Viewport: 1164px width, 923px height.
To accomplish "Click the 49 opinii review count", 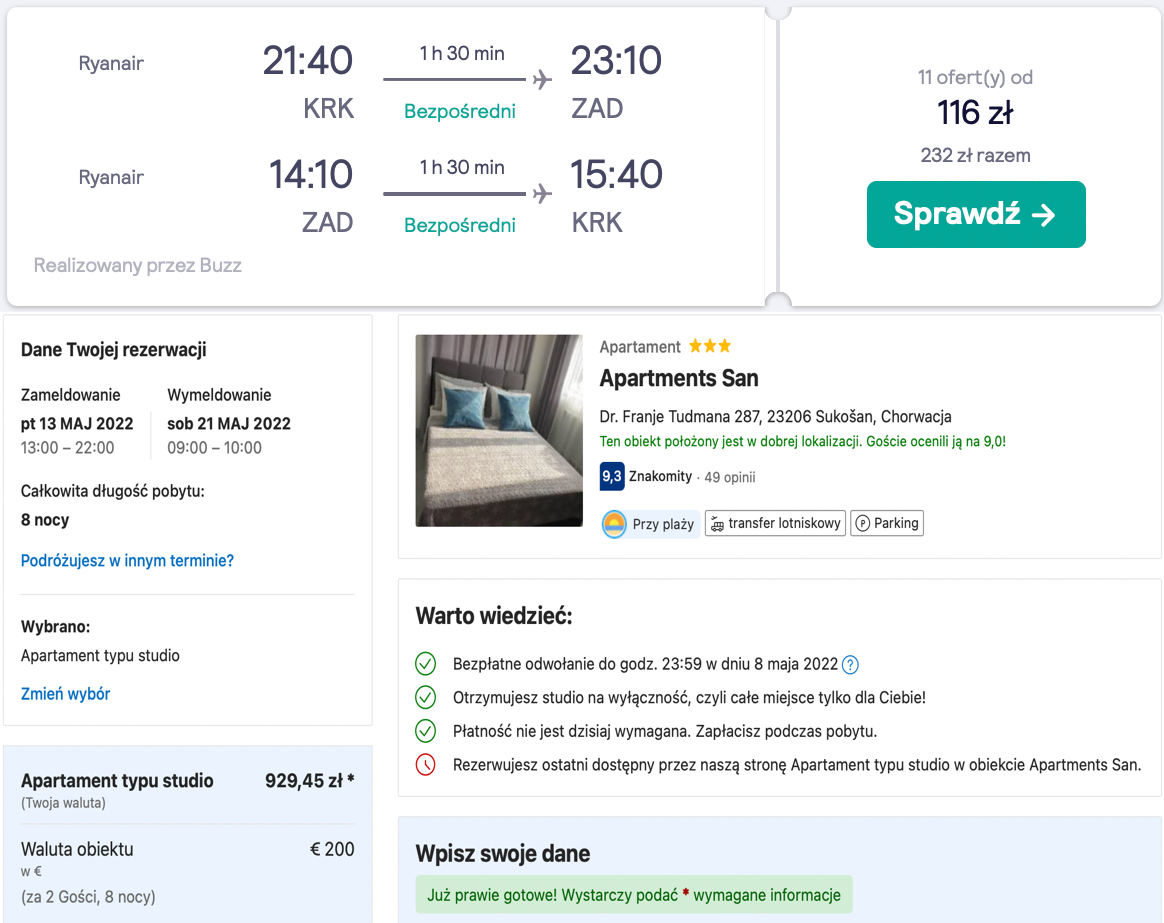I will [730, 477].
